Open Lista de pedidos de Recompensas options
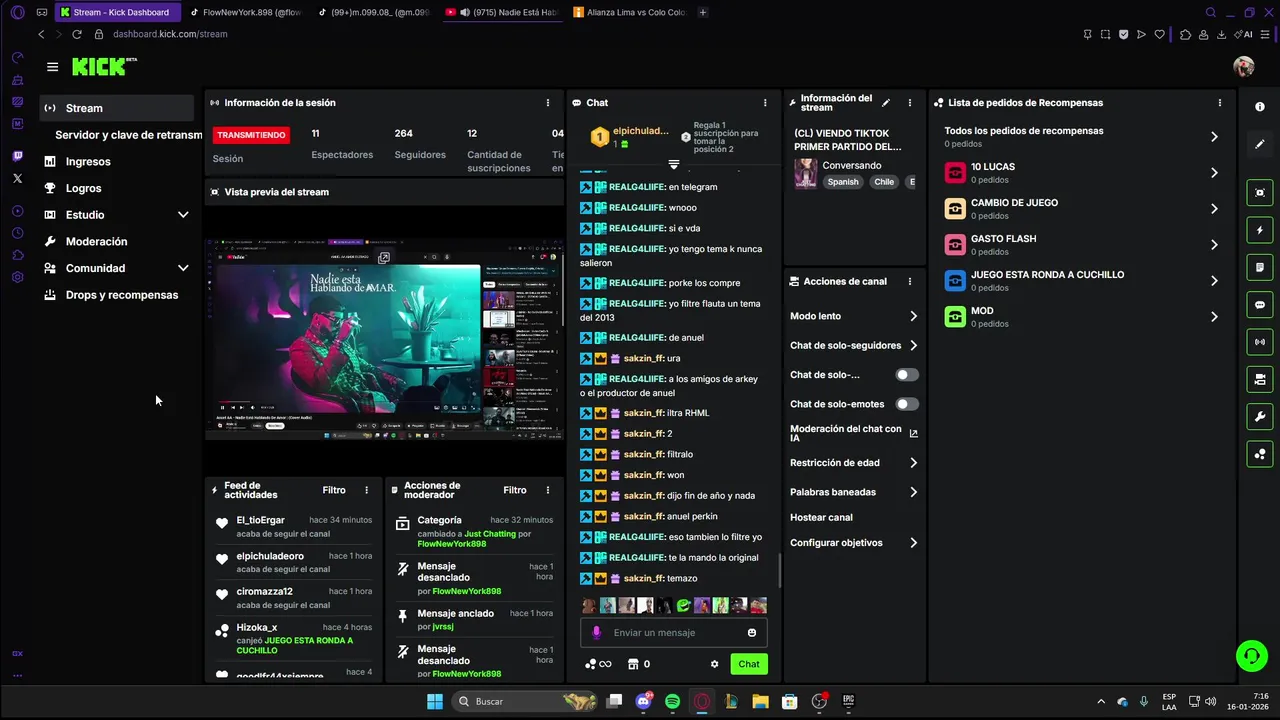This screenshot has width=1280, height=720. click(x=1220, y=103)
